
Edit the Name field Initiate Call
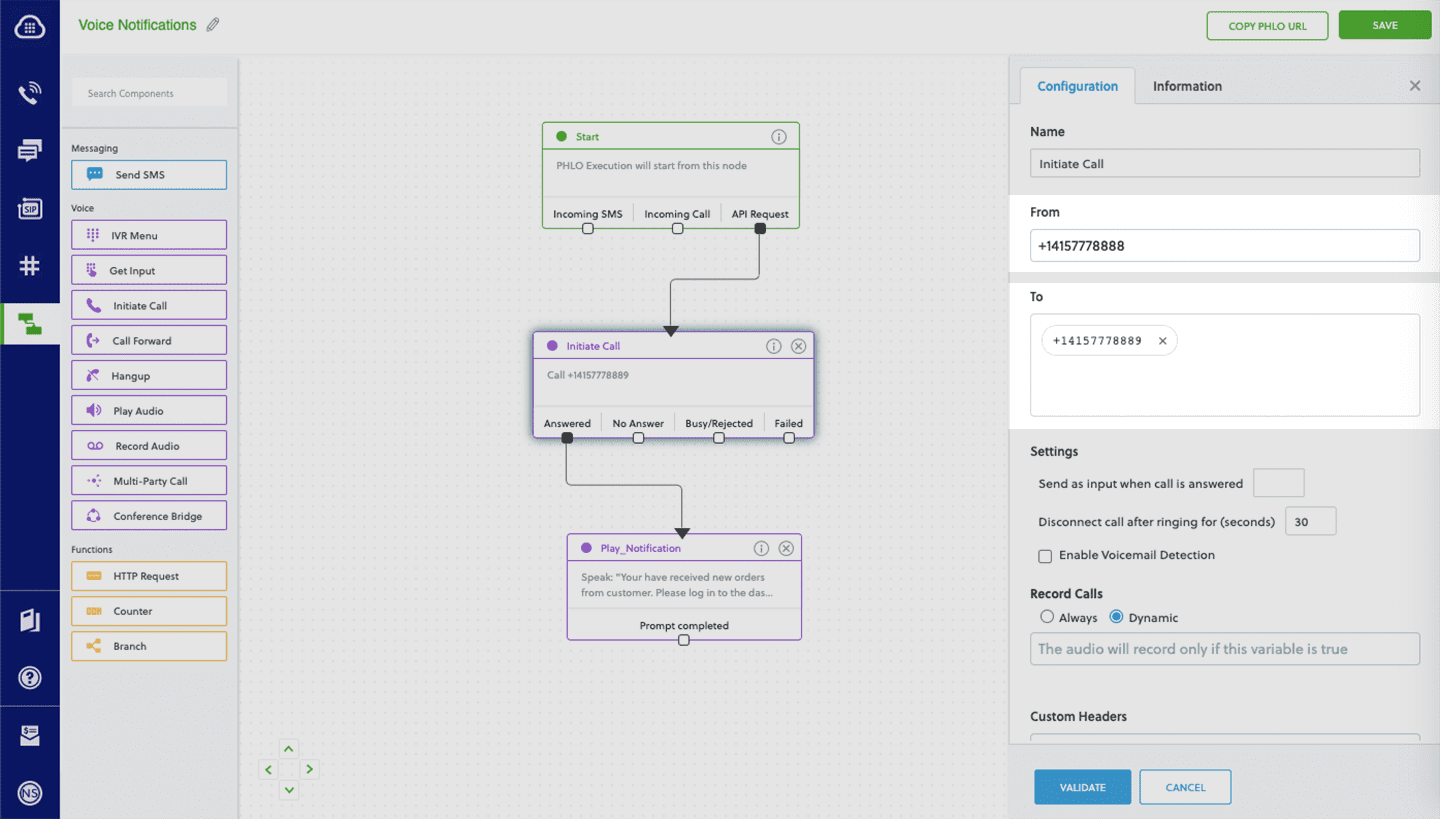coord(1225,163)
